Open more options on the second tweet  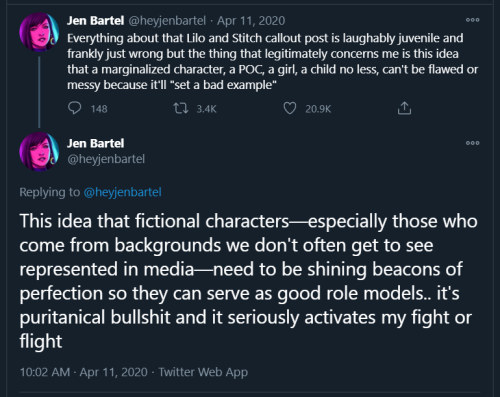473,143
